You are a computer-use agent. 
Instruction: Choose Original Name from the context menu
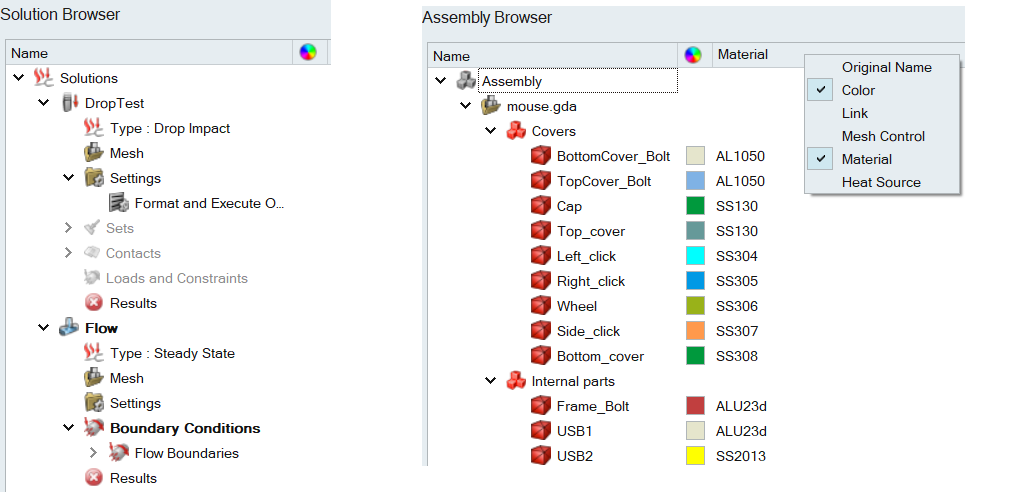[x=886, y=67]
